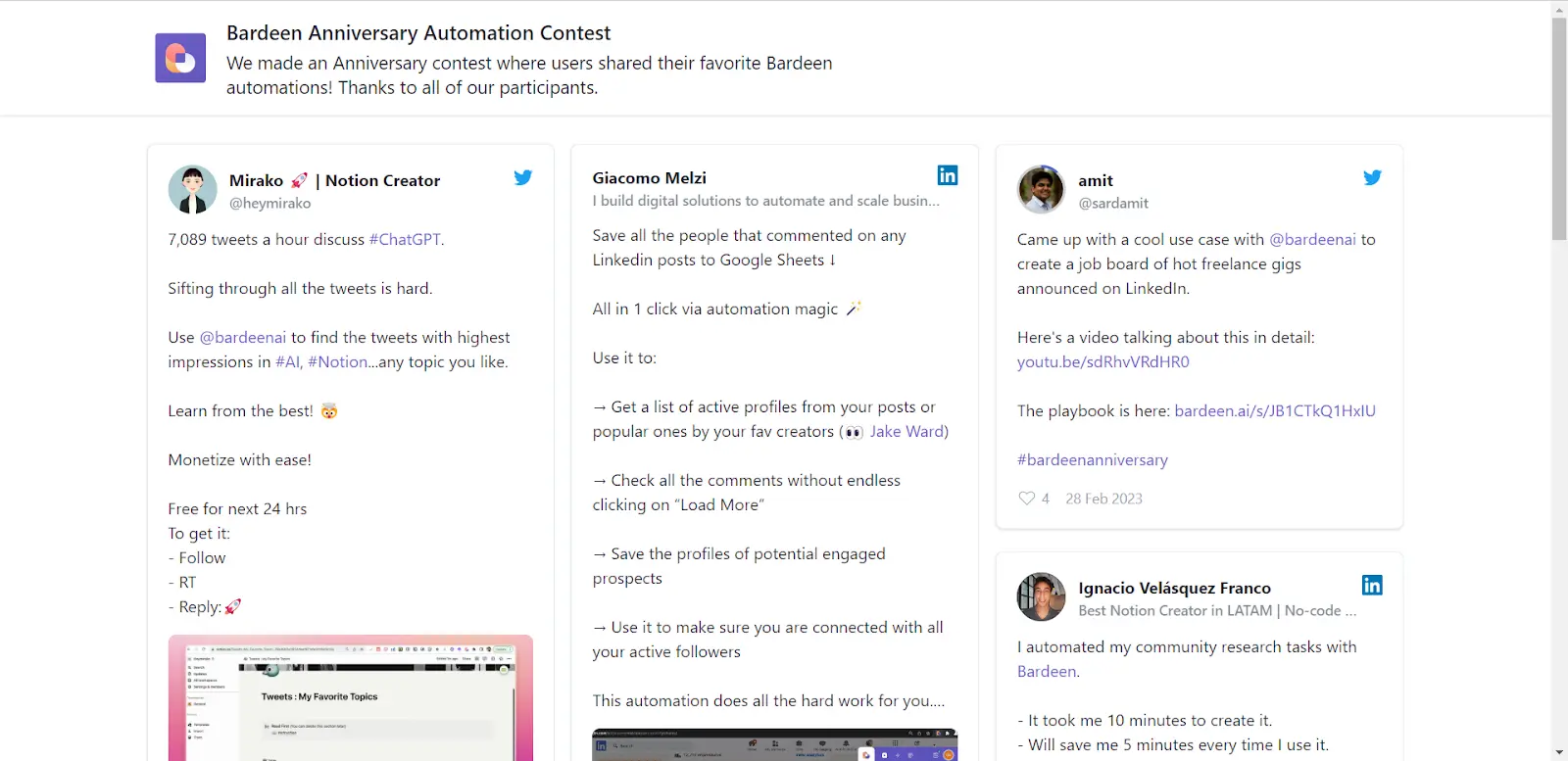Click Ignacio Velásquez Franco's profile photo
The width and height of the screenshot is (1568, 761).
(x=1042, y=596)
